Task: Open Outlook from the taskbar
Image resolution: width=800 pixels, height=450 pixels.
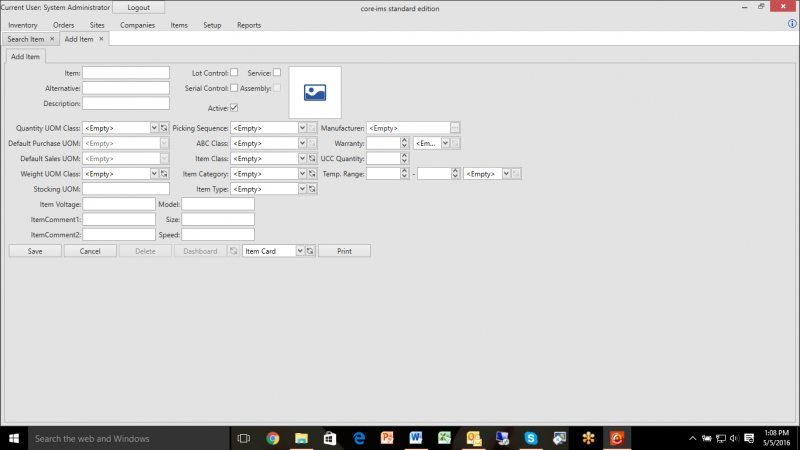Action: [473, 438]
